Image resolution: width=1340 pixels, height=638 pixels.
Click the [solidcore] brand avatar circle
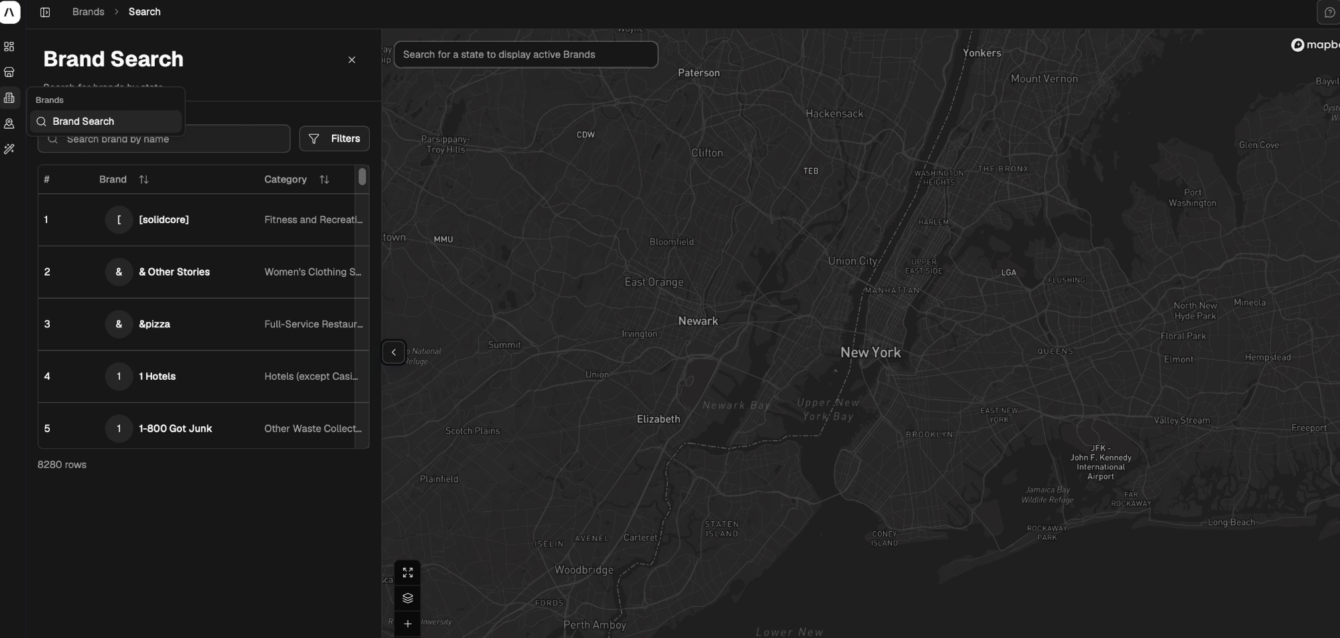click(x=119, y=220)
